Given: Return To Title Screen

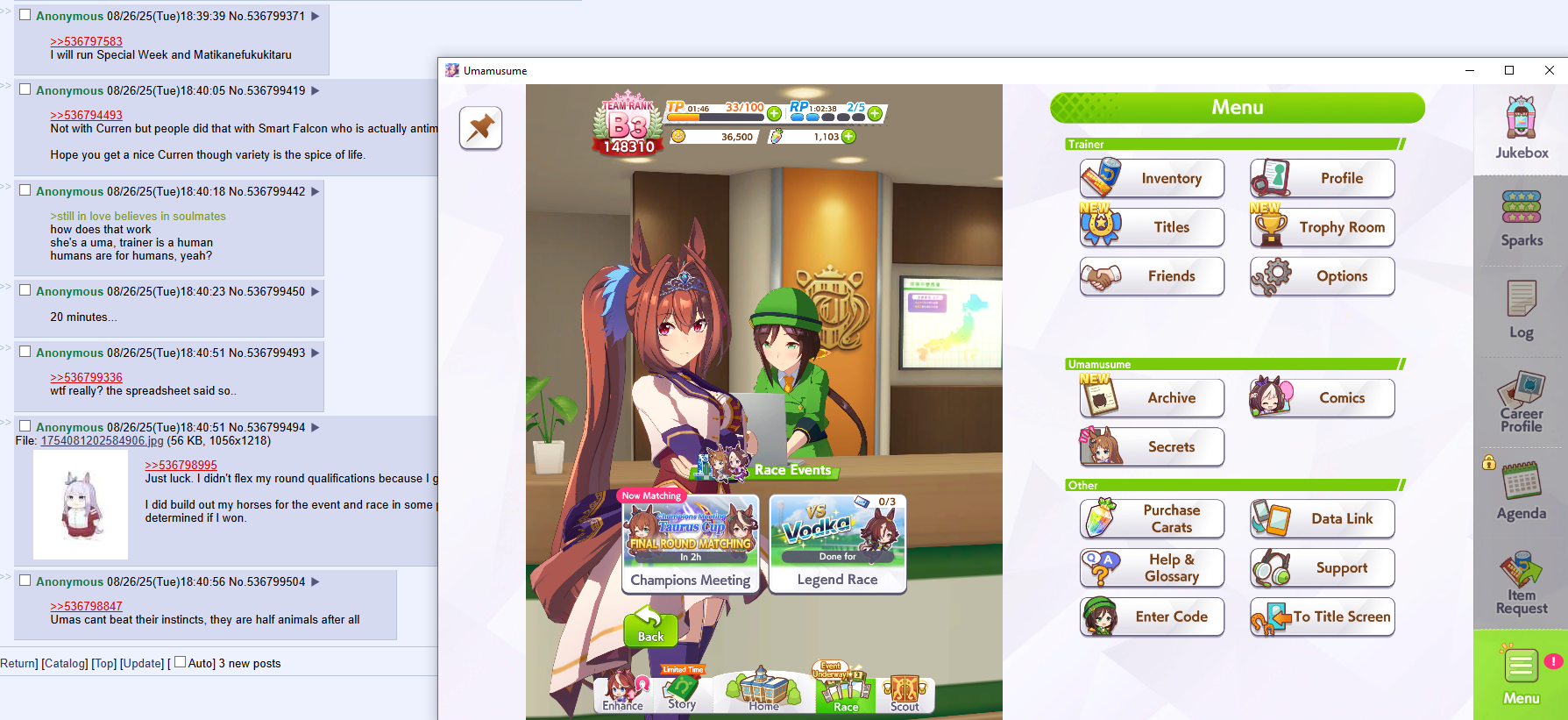Looking at the screenshot, I should [x=1322, y=617].
